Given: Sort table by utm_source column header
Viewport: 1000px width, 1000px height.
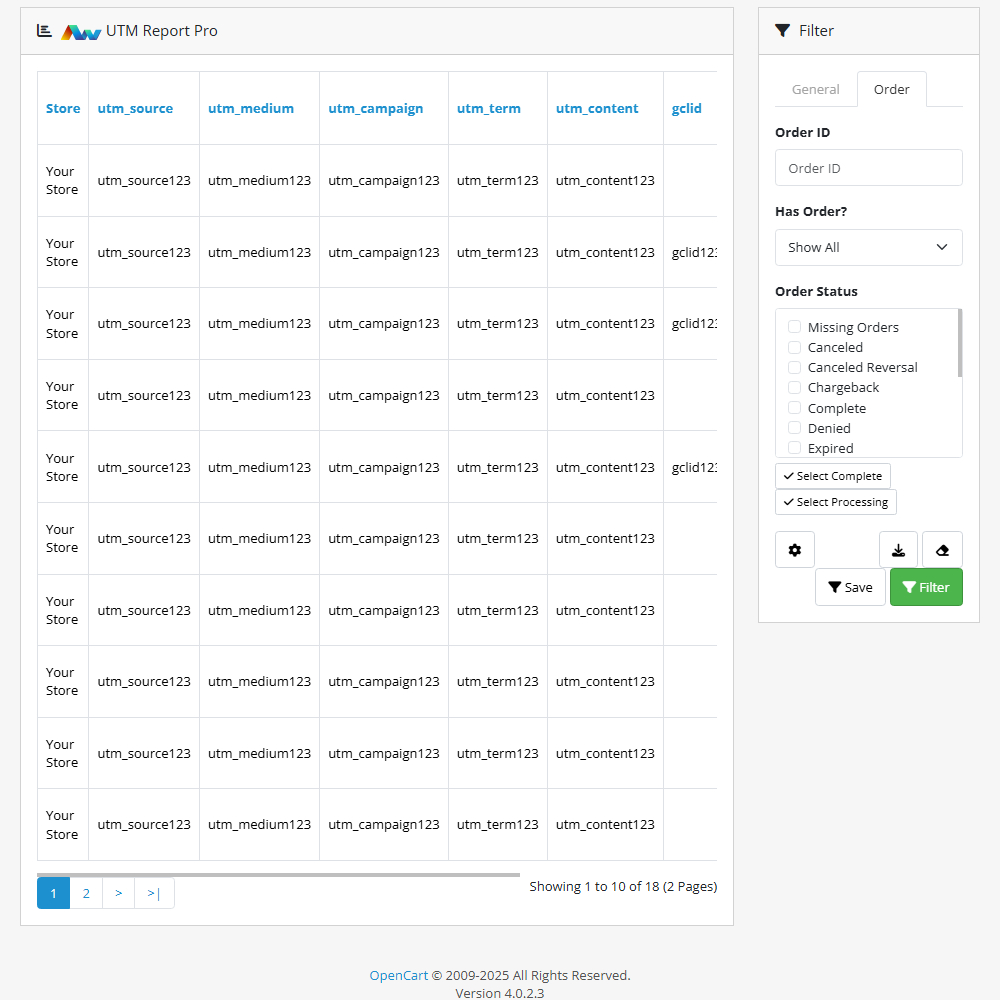Looking at the screenshot, I should pos(135,108).
